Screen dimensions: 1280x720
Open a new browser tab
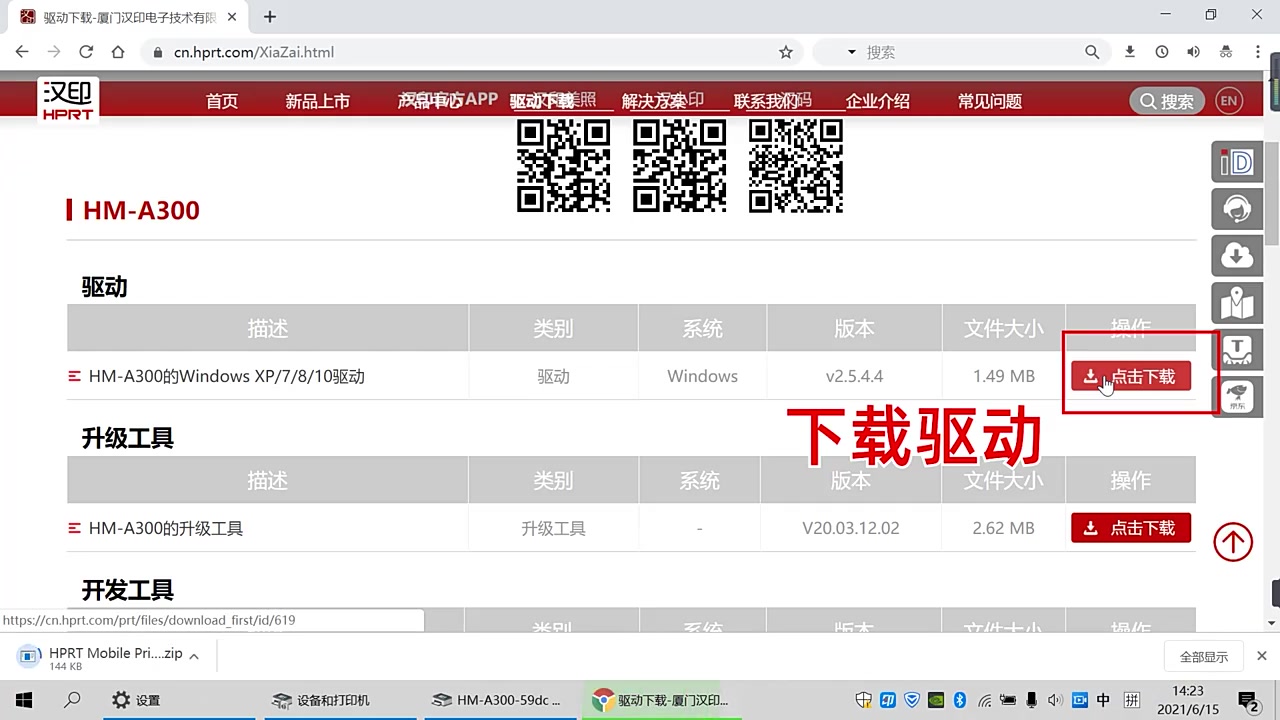tap(270, 17)
